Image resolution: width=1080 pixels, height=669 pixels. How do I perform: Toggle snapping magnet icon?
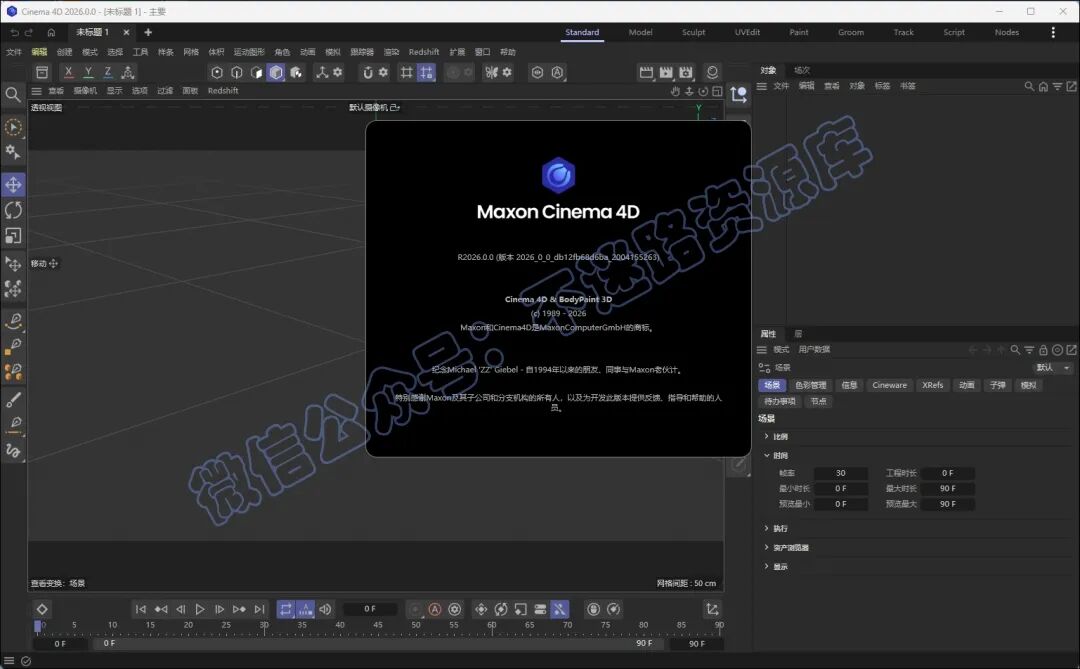click(x=368, y=72)
